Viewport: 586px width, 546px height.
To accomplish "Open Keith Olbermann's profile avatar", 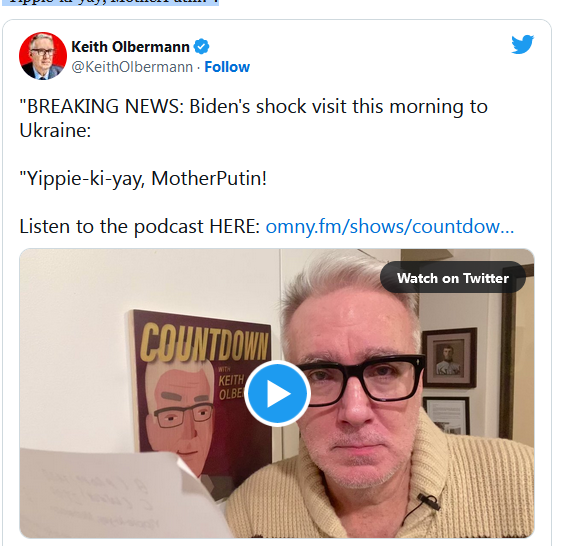I will 43,56.
